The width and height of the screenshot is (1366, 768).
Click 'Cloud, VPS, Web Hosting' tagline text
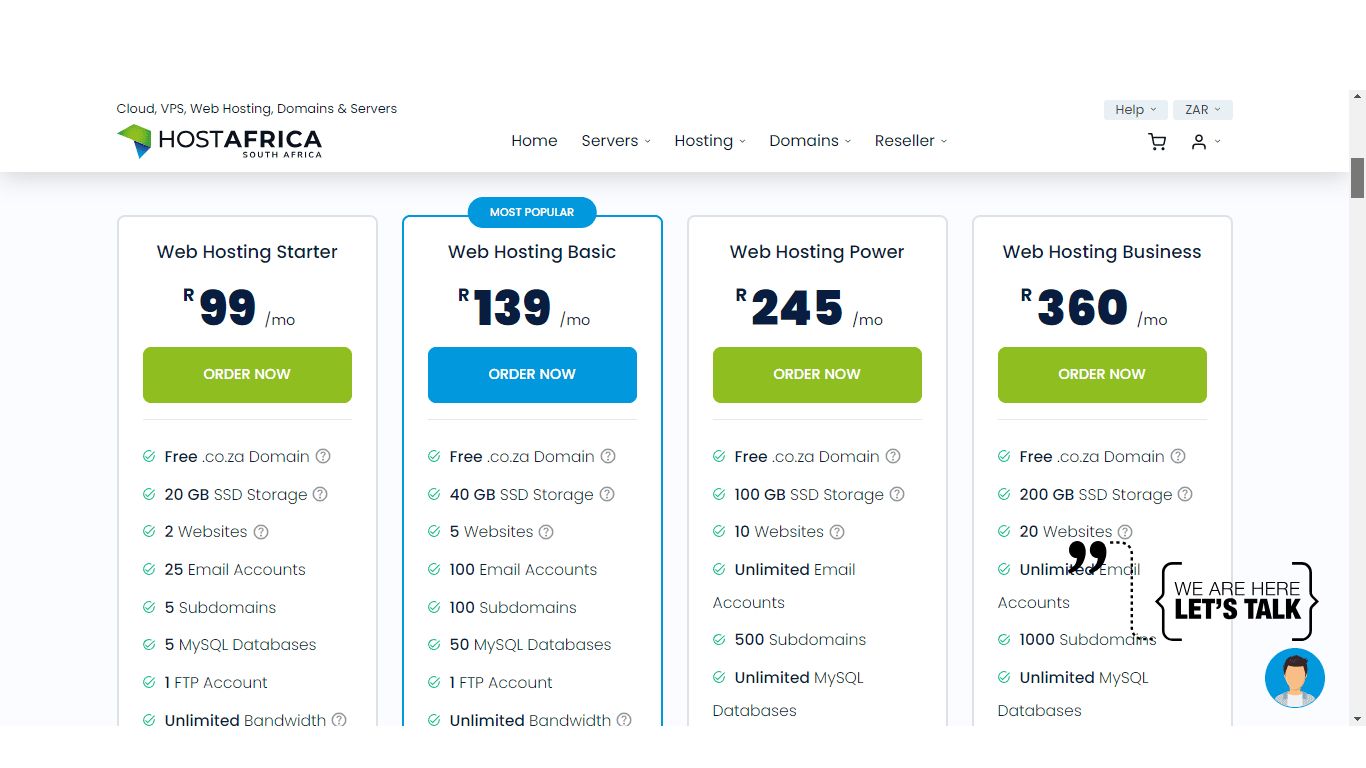256,108
